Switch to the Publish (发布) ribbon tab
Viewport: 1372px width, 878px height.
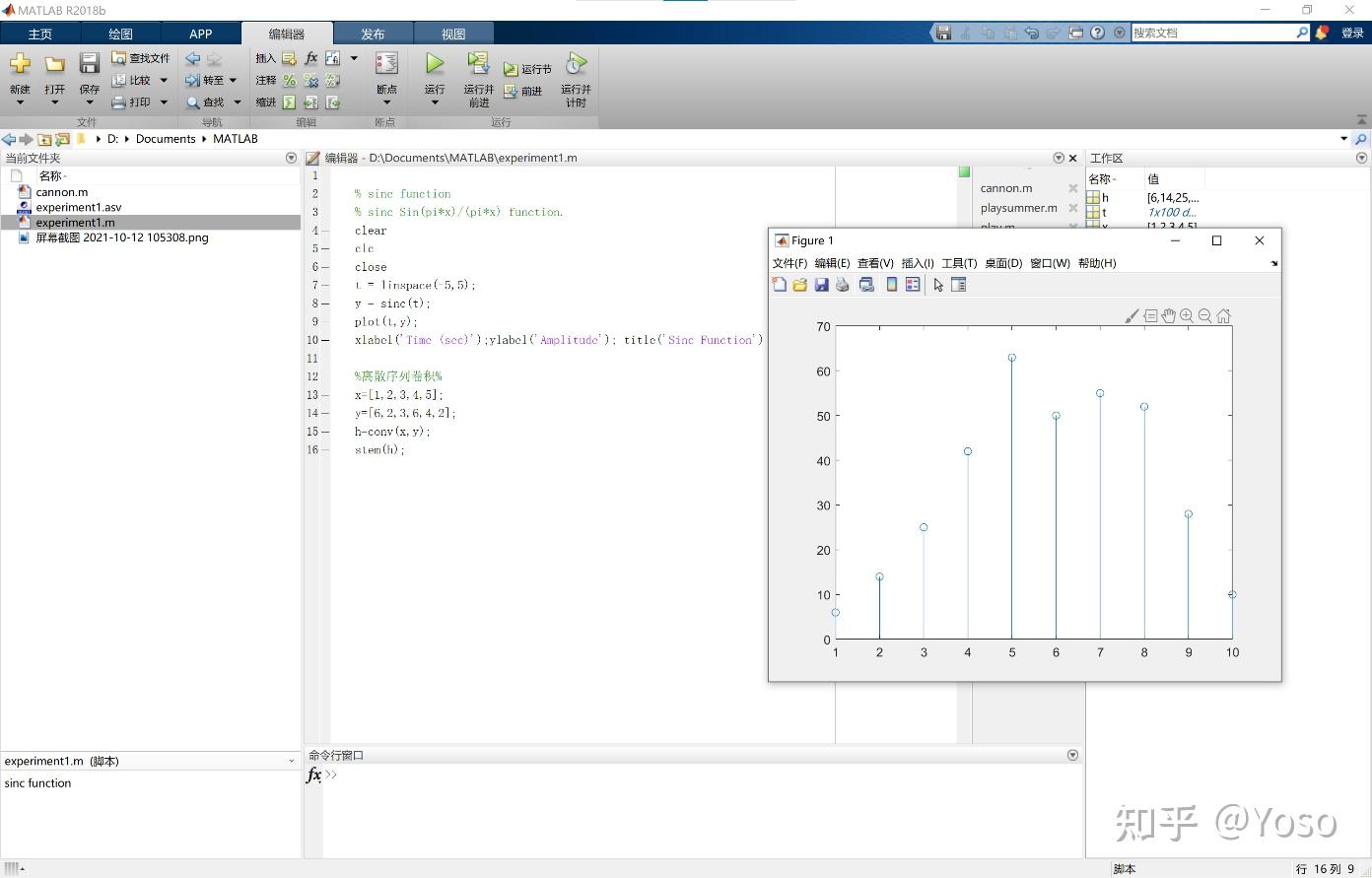(373, 34)
